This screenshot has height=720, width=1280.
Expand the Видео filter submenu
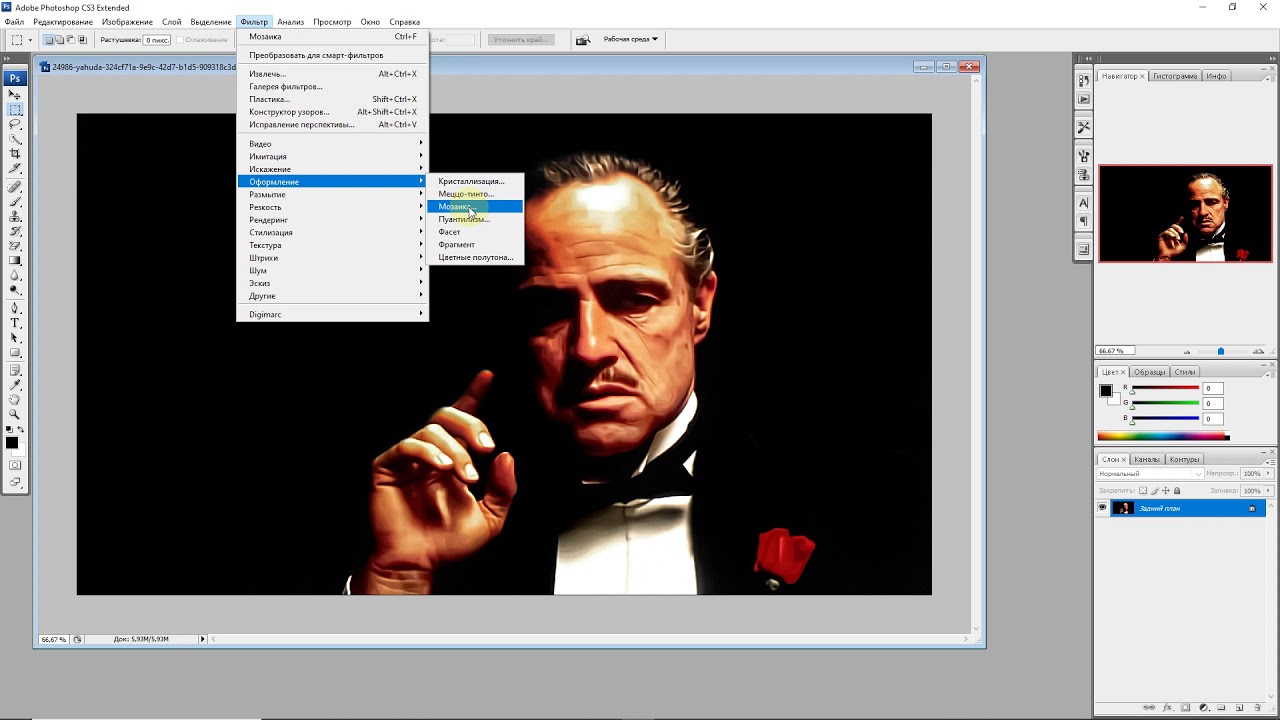(x=333, y=144)
